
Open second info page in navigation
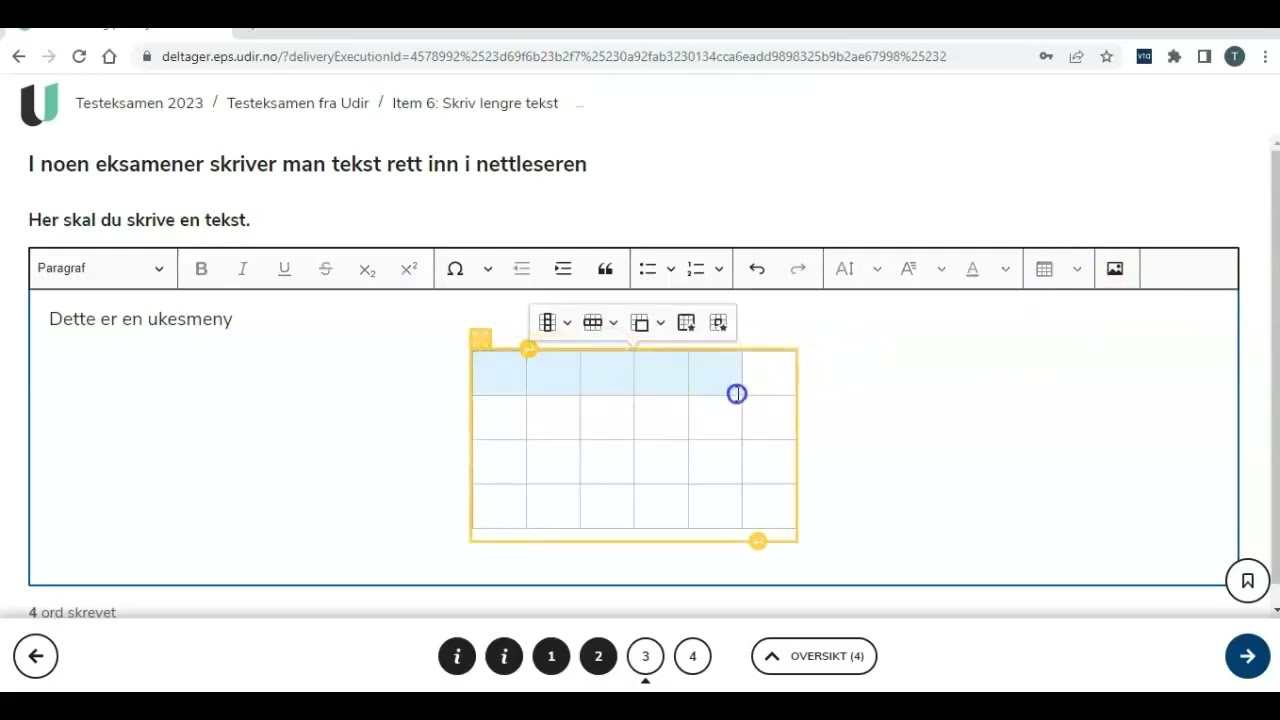pyautogui.click(x=504, y=656)
